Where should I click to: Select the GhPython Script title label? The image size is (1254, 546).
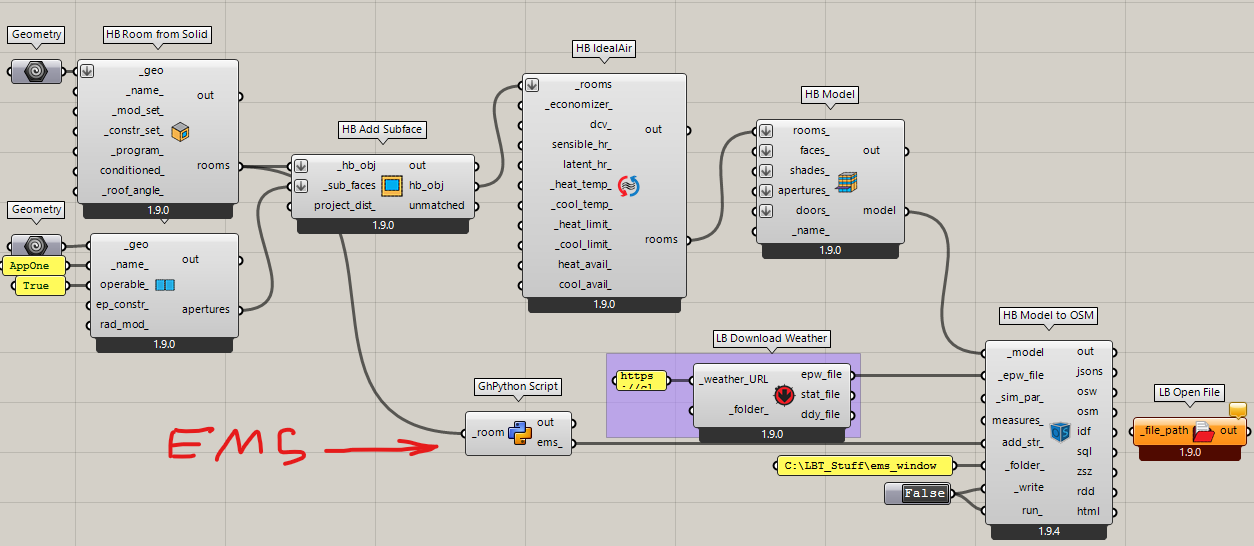[x=517, y=386]
